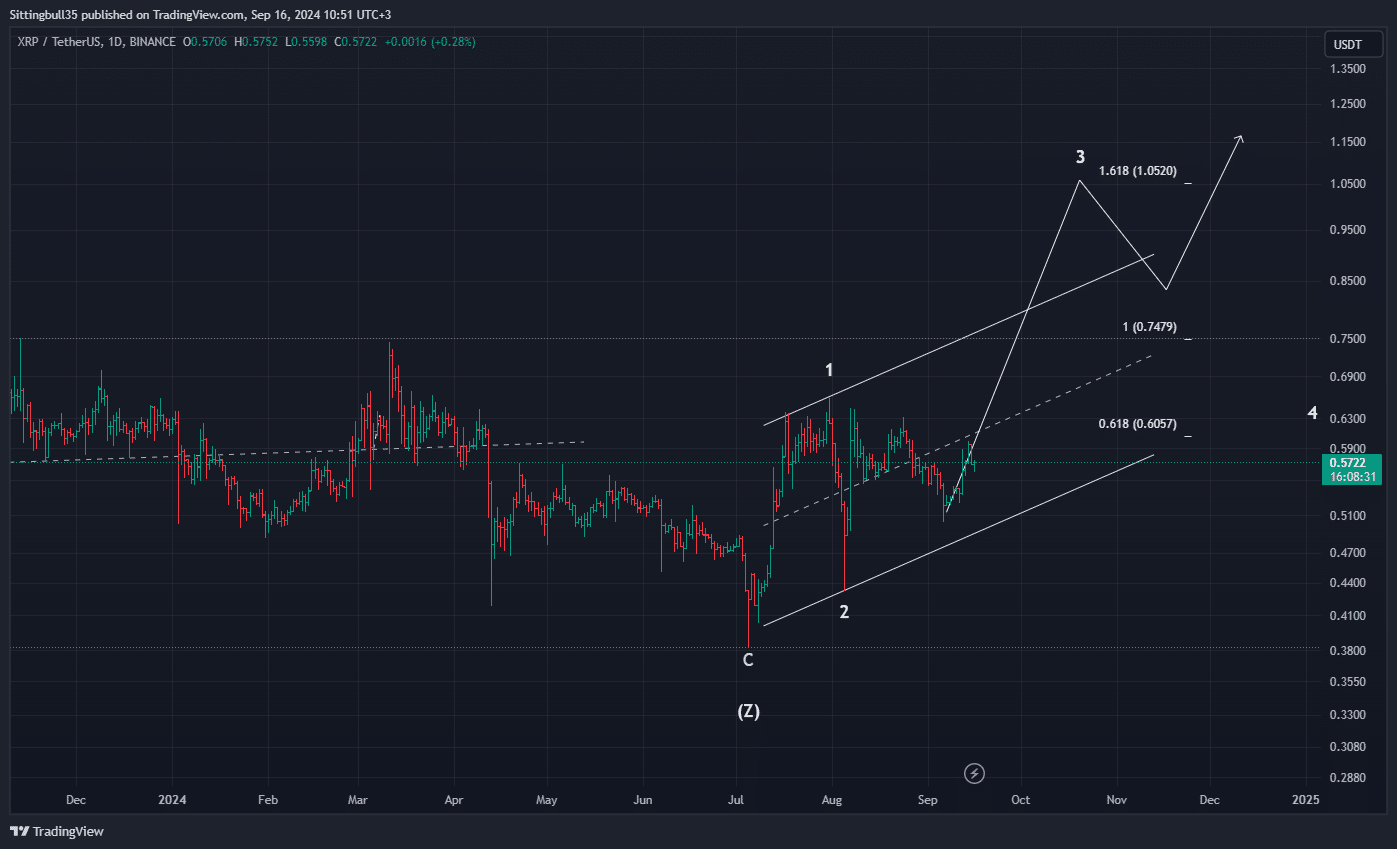Image resolution: width=1397 pixels, height=849 pixels.
Task: Click the change value +0.0016 (+0.28%)
Action: pyautogui.click(x=431, y=42)
